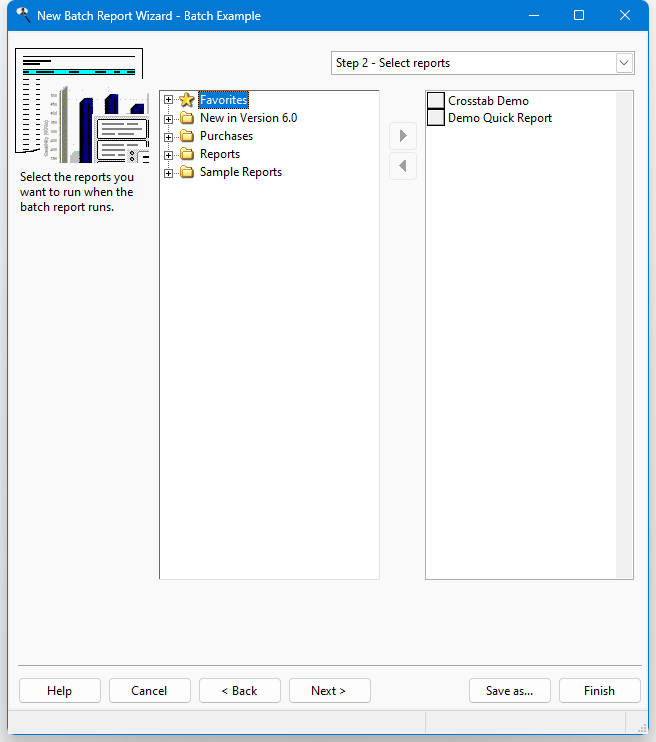Viewport: 656px width, 742px height.
Task: Click the Next > button
Action: (329, 691)
